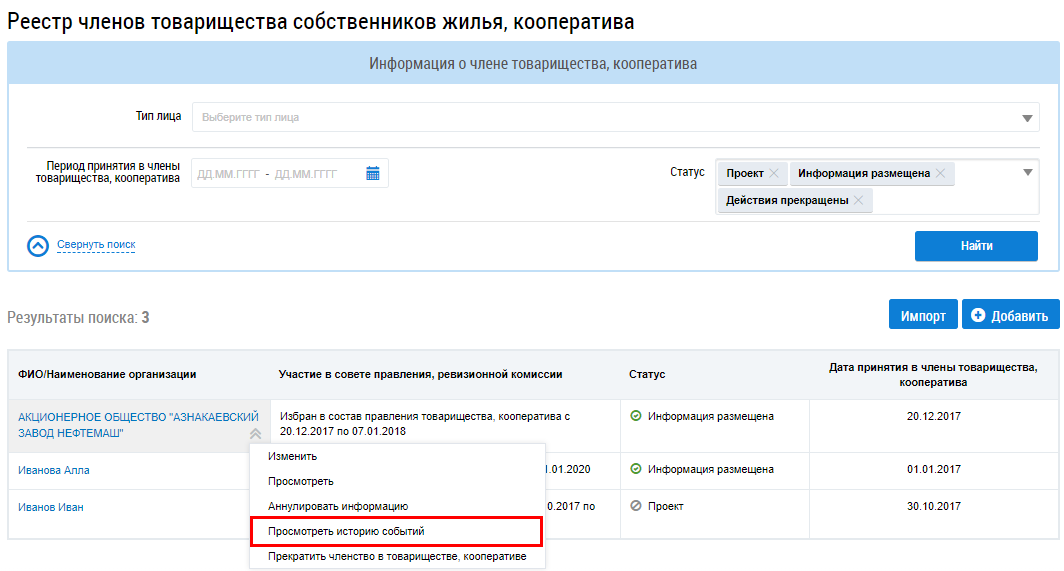Choose 'Изменить' from the context menu

pyautogui.click(x=292, y=456)
